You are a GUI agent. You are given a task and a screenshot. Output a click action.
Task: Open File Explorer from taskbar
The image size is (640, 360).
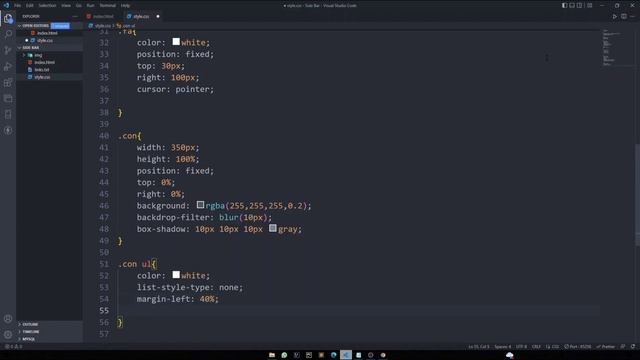(x=272, y=355)
